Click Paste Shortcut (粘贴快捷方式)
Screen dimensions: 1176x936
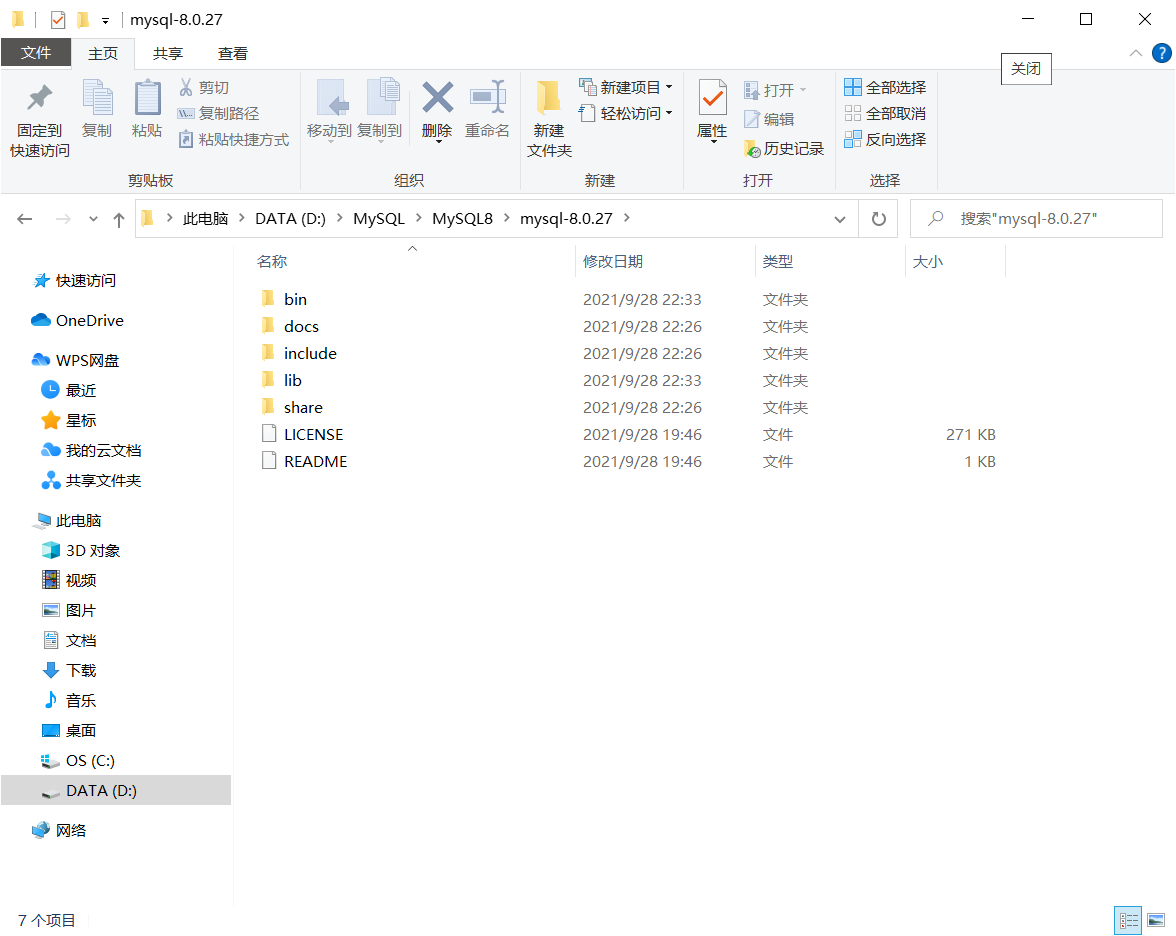coord(233,140)
